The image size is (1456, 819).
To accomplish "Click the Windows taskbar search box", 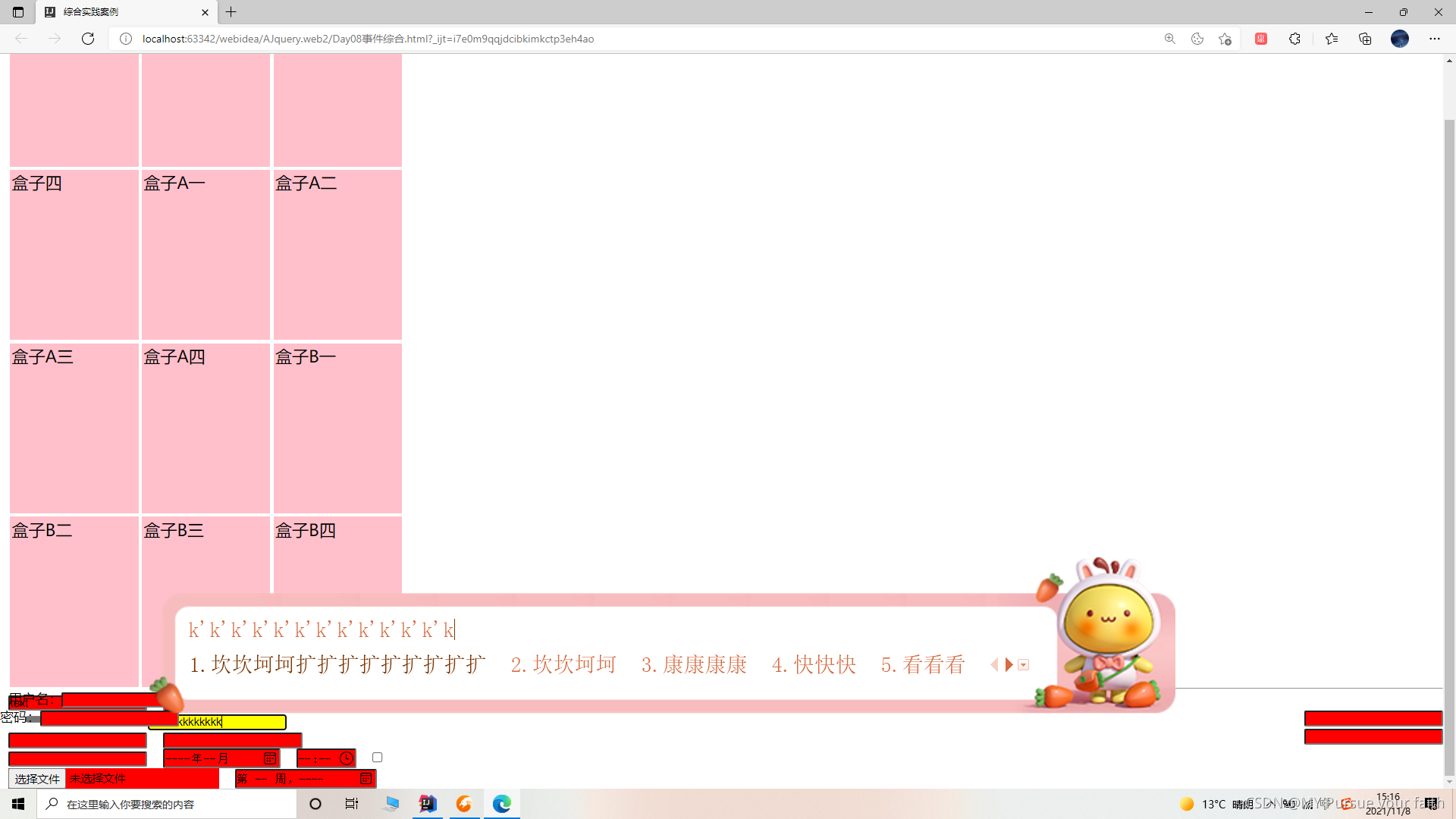I will click(x=167, y=804).
